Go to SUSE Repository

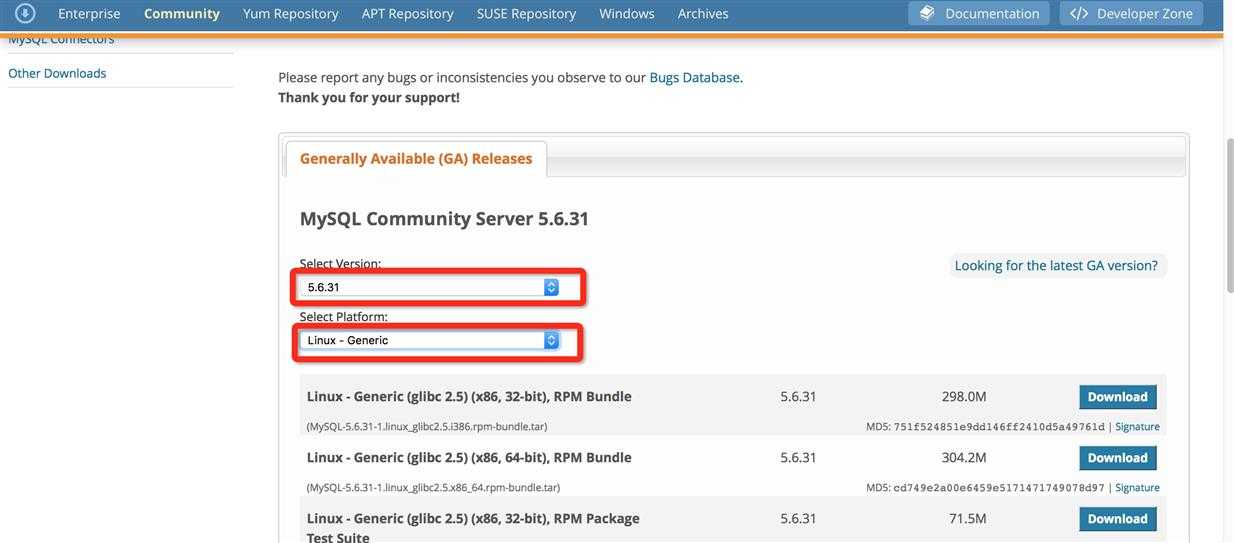(x=526, y=13)
